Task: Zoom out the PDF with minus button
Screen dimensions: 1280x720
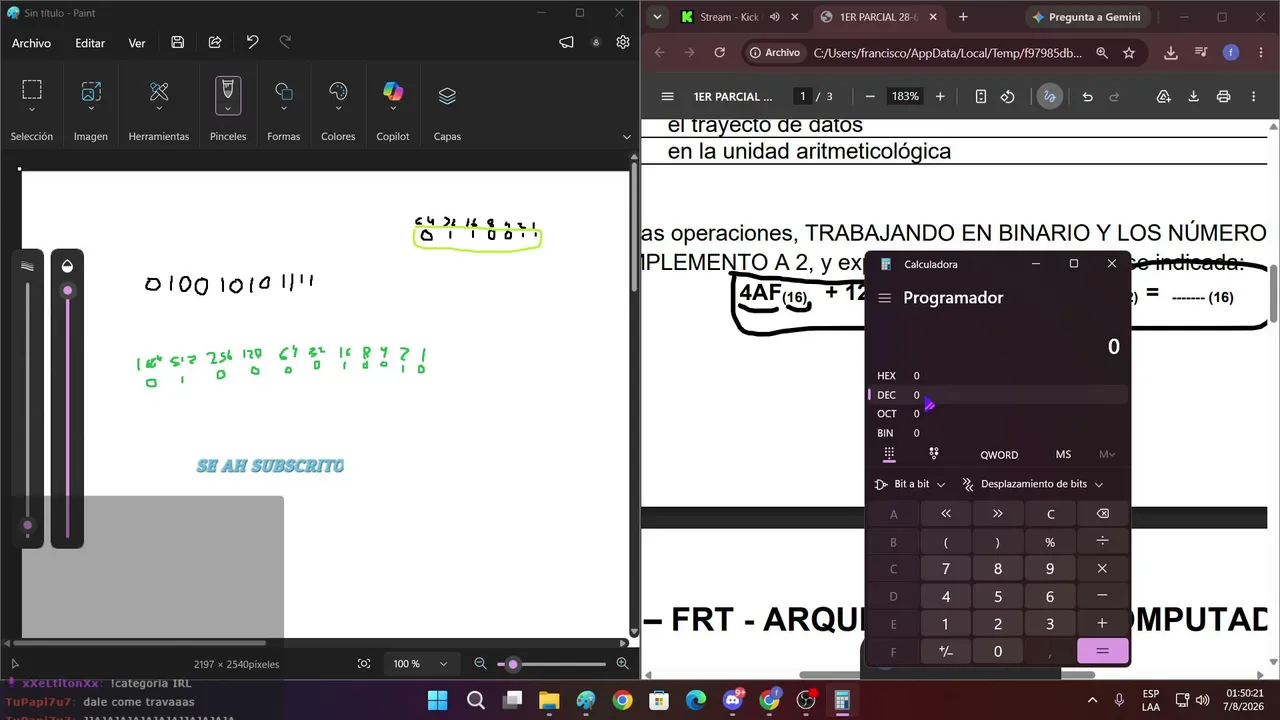Action: point(870,97)
